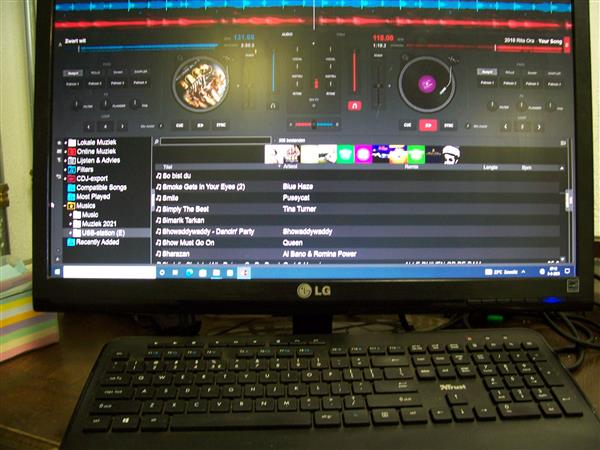The height and width of the screenshot is (450, 600).
Task: Click the right deck SYNC button
Action: [x=449, y=126]
